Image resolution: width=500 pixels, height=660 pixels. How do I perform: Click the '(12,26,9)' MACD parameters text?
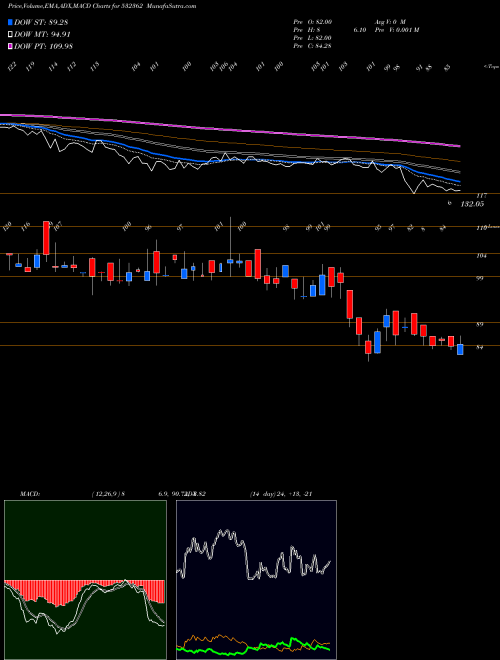click(x=106, y=494)
